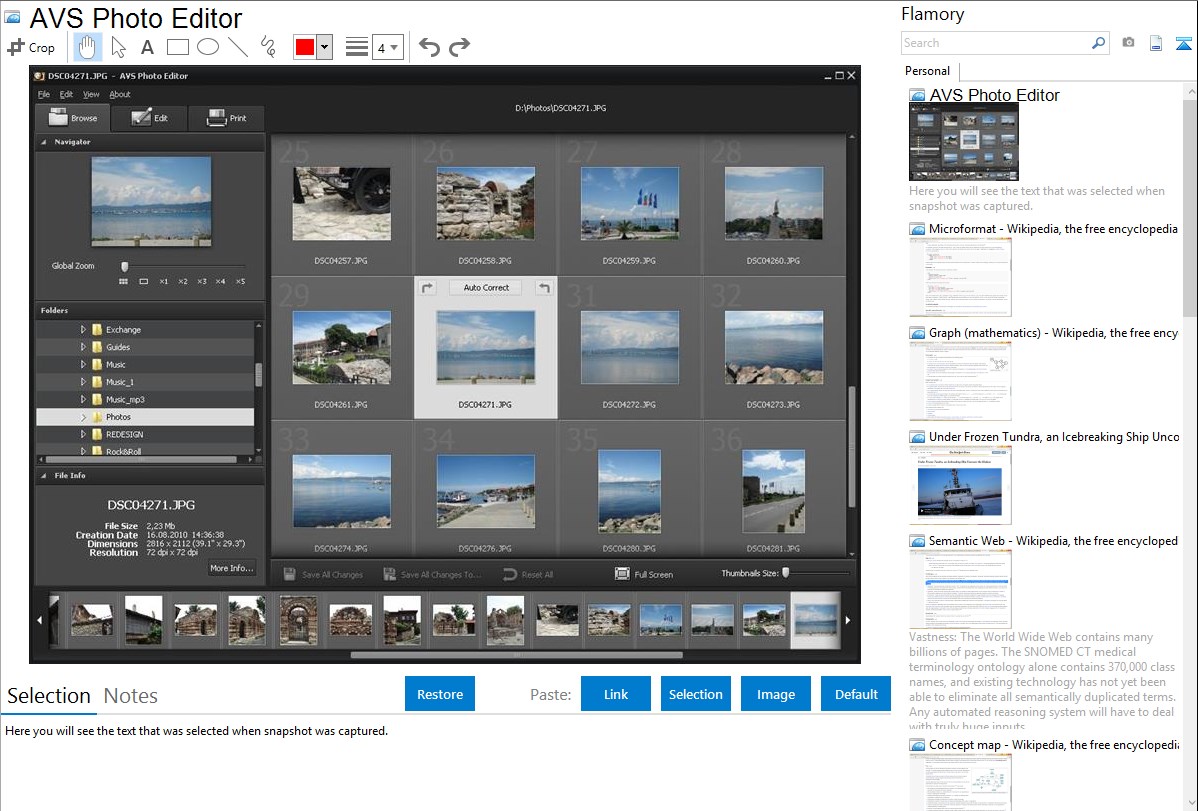Undo the last annotation
1198x811 pixels.
coord(429,47)
